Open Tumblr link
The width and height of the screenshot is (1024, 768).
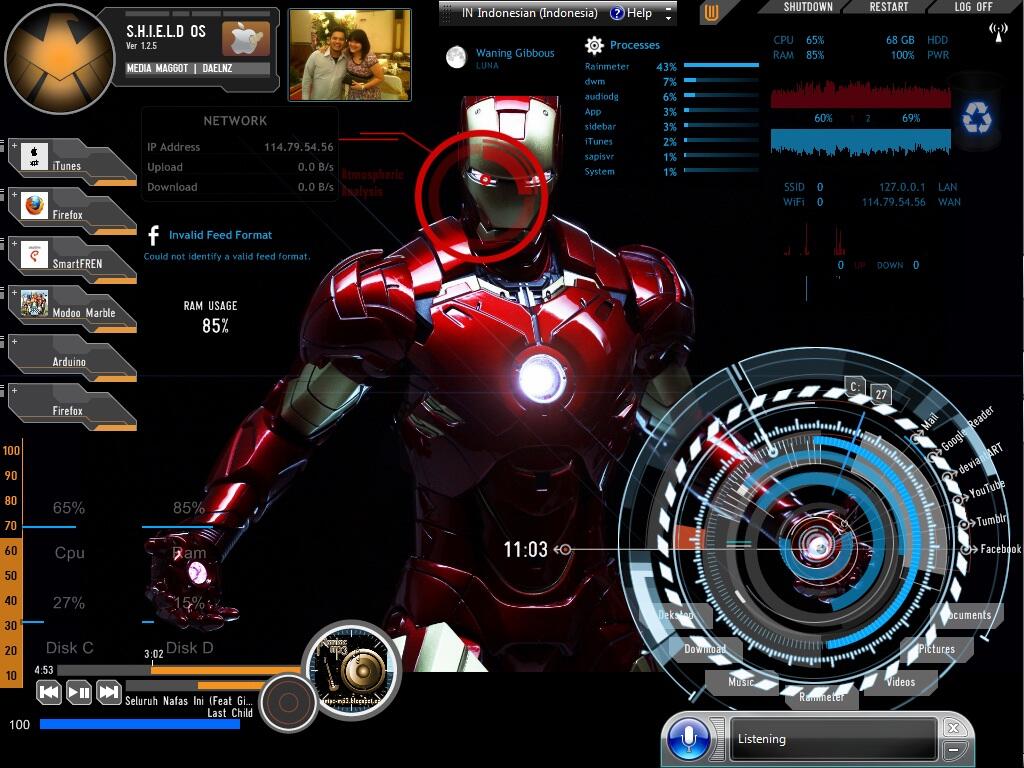coord(991,520)
